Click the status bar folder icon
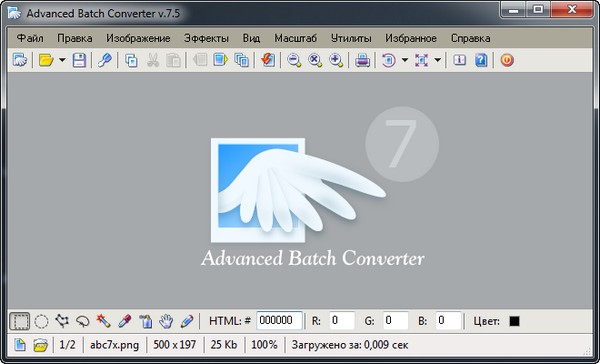600x364 pixels. tap(41, 345)
